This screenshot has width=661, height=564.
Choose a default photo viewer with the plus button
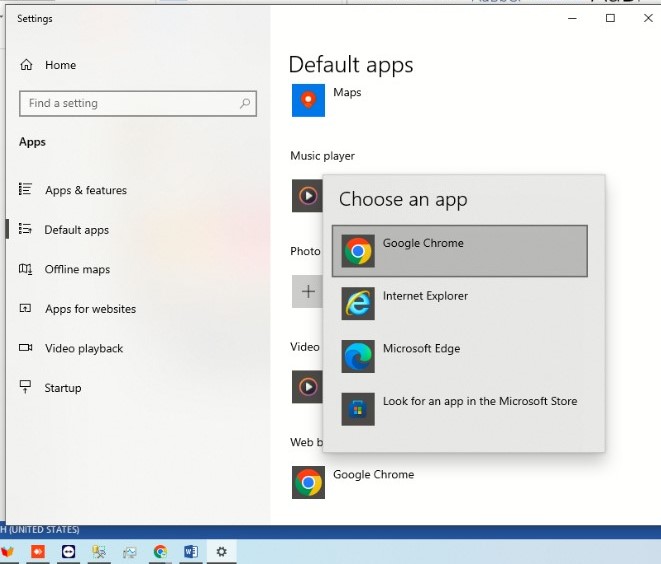pos(308,291)
